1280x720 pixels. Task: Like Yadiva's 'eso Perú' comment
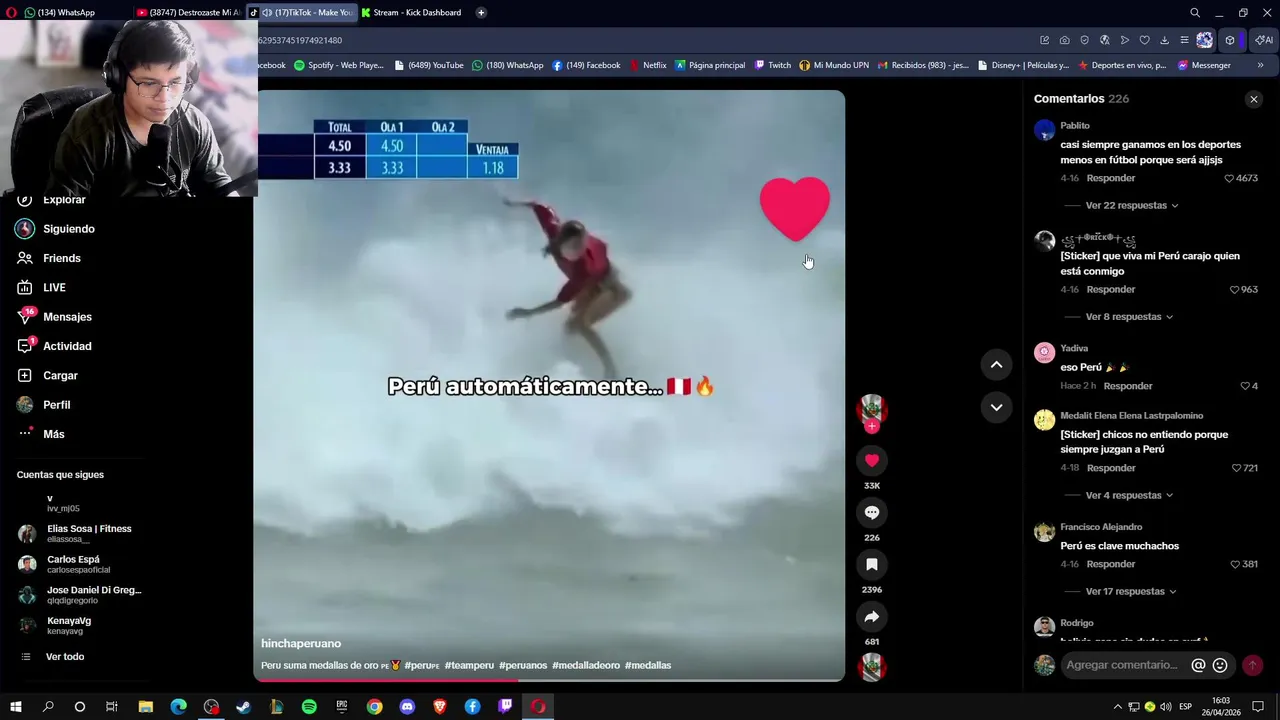[x=1245, y=386]
